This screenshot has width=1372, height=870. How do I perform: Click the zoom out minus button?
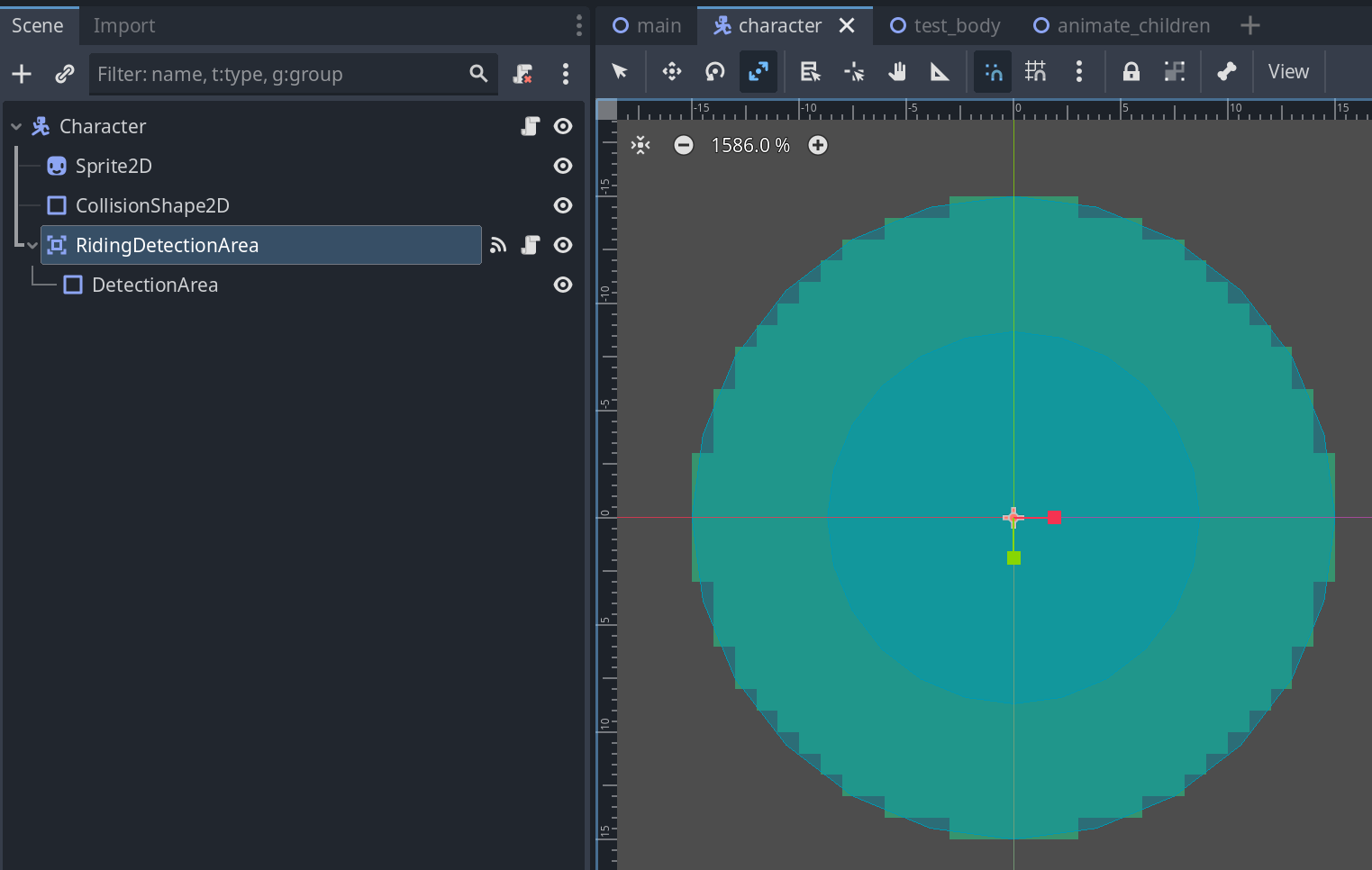tap(684, 145)
